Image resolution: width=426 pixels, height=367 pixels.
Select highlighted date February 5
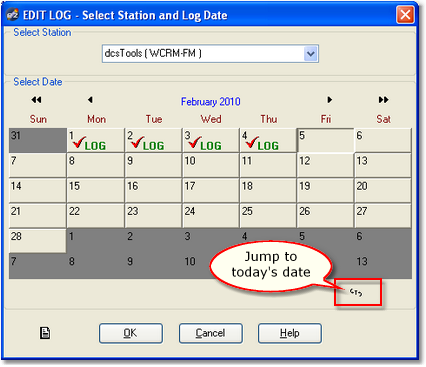[x=325, y=140]
